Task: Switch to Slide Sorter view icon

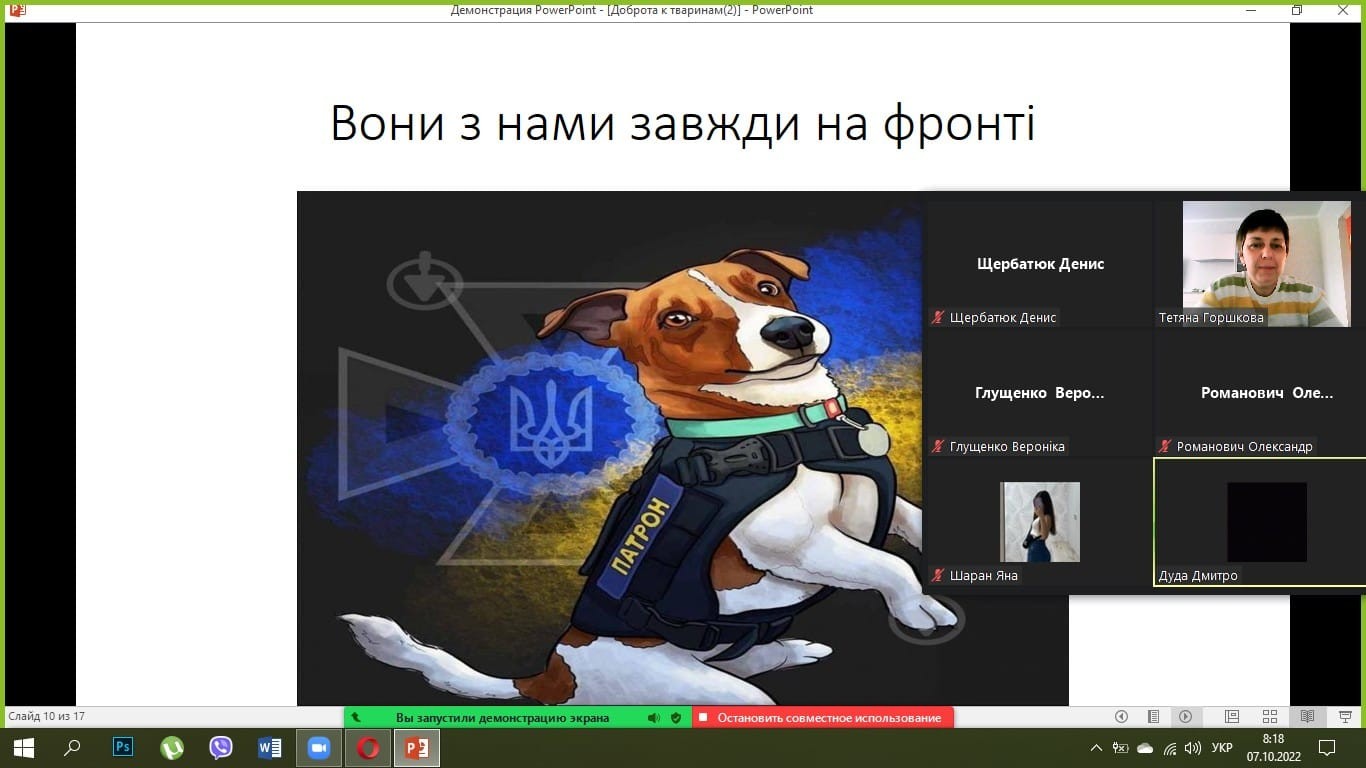Action: click(x=1270, y=717)
